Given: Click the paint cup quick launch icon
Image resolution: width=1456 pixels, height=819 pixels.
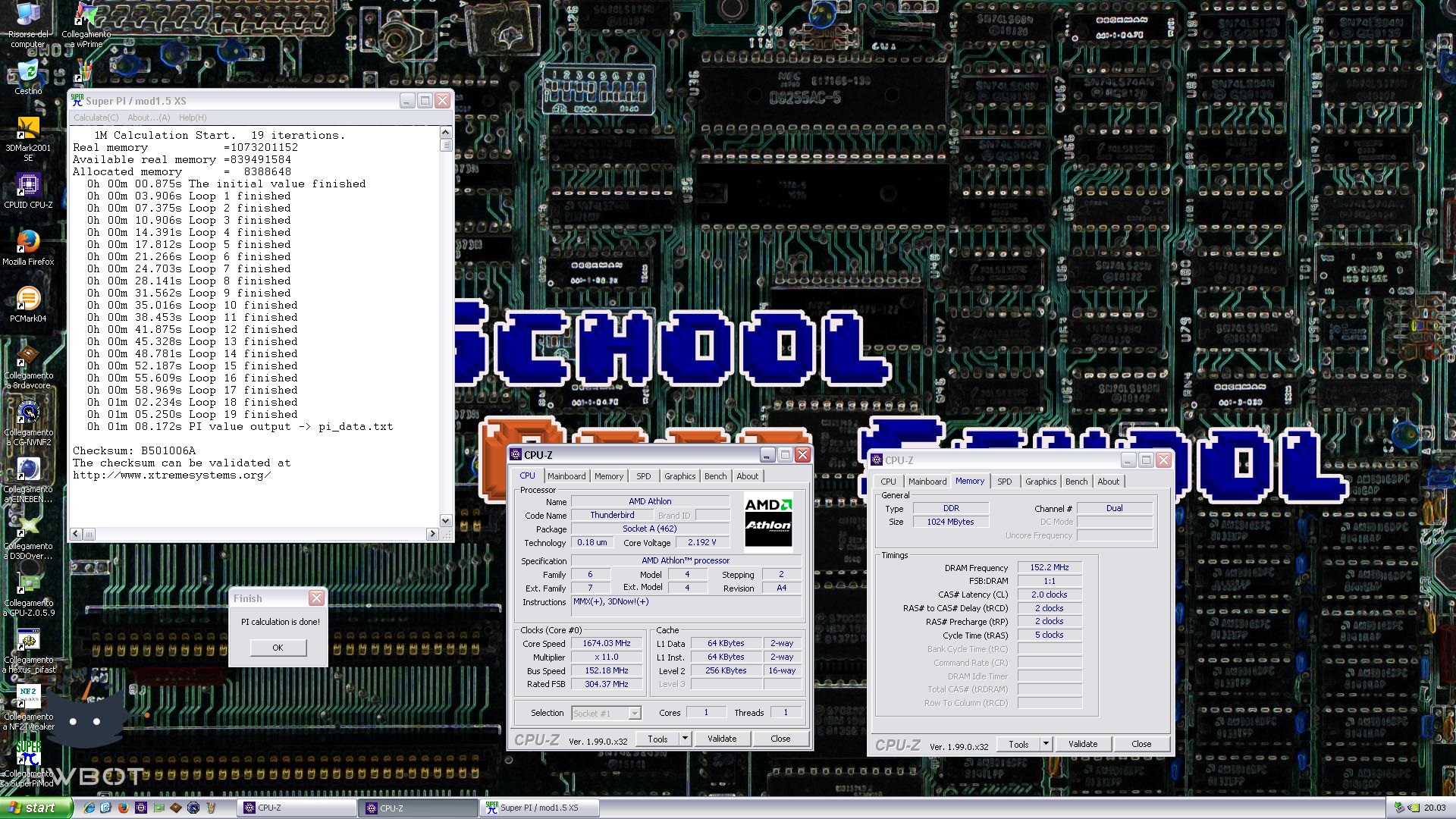Looking at the screenshot, I should click(x=211, y=808).
